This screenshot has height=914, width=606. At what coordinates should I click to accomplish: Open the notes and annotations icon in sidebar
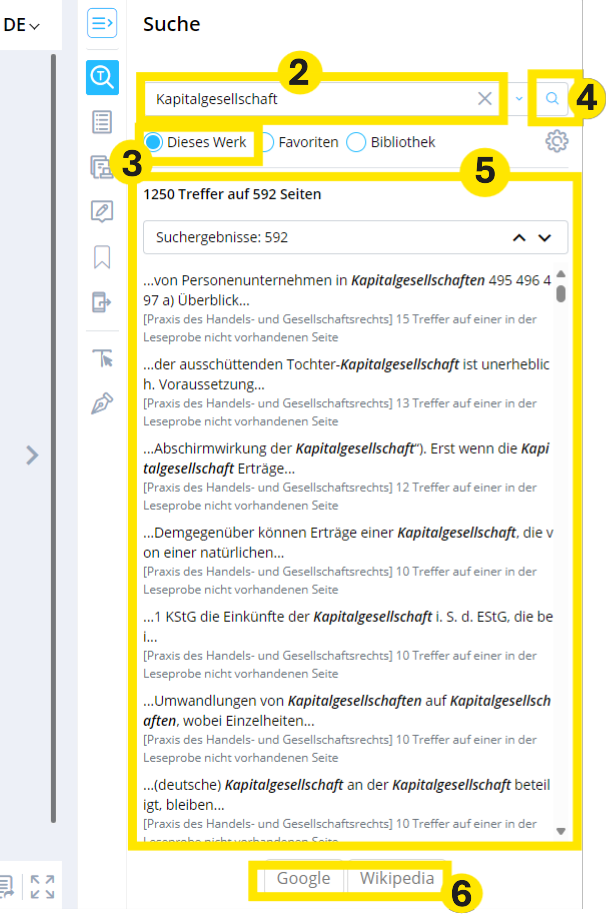tap(102, 211)
